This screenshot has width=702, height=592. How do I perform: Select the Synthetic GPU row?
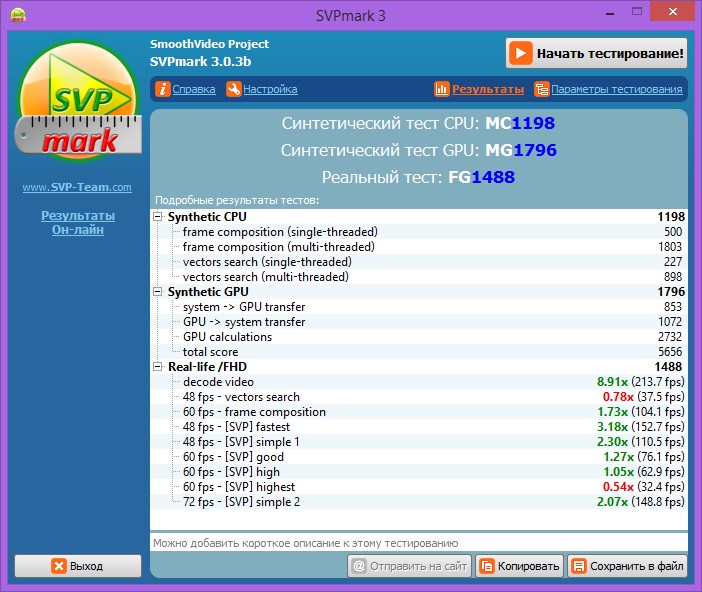coord(419,292)
